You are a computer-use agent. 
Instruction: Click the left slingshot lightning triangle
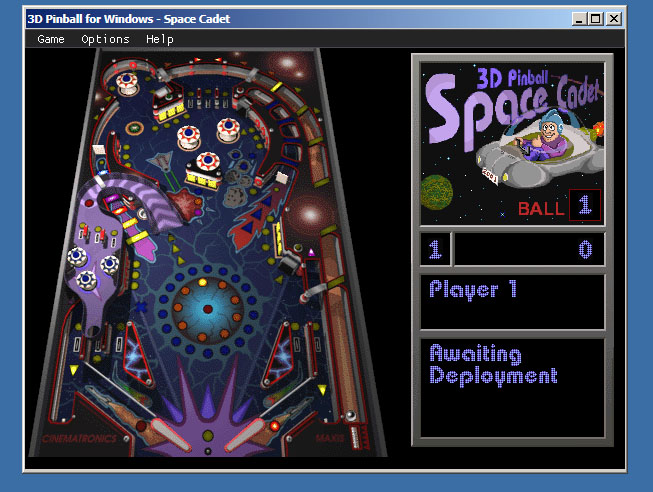137,353
